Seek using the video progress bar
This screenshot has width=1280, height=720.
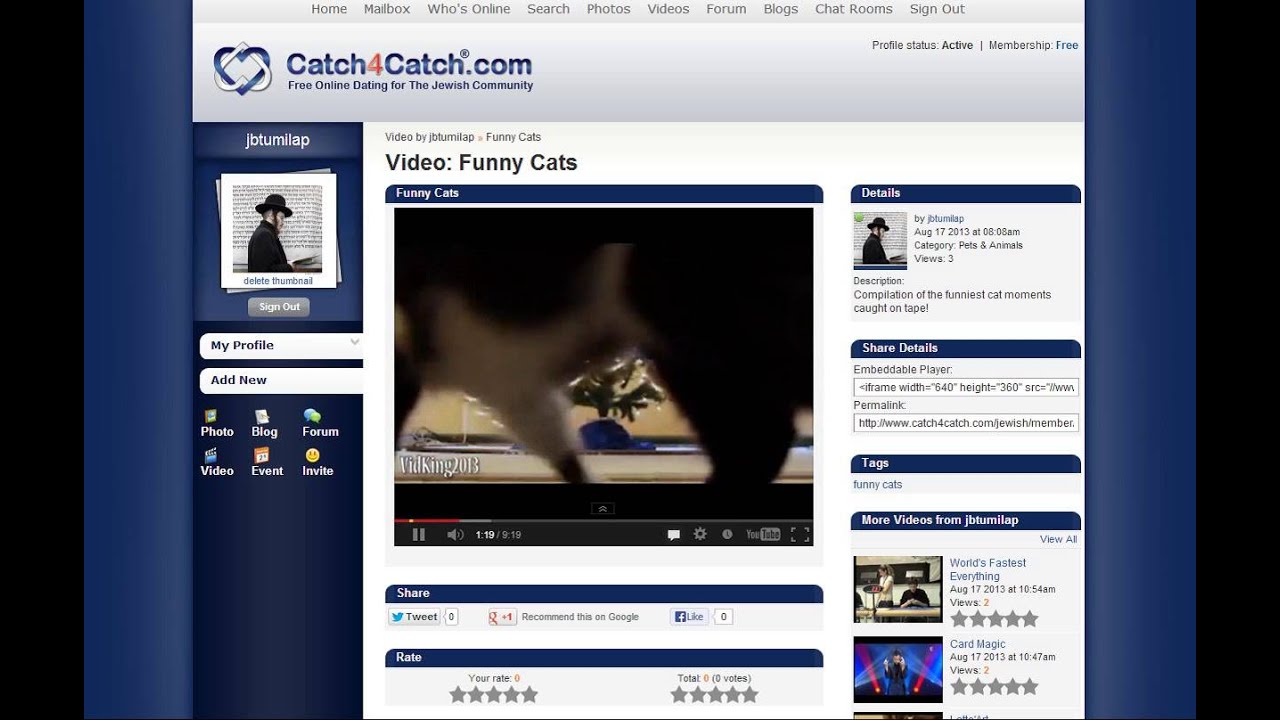(603, 521)
